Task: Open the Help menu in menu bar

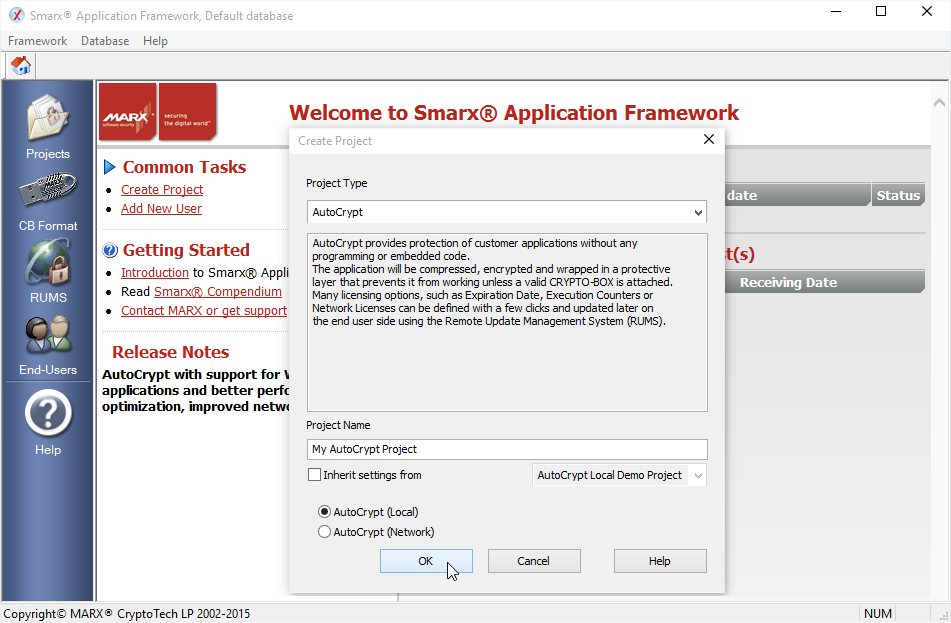Action: (x=155, y=41)
